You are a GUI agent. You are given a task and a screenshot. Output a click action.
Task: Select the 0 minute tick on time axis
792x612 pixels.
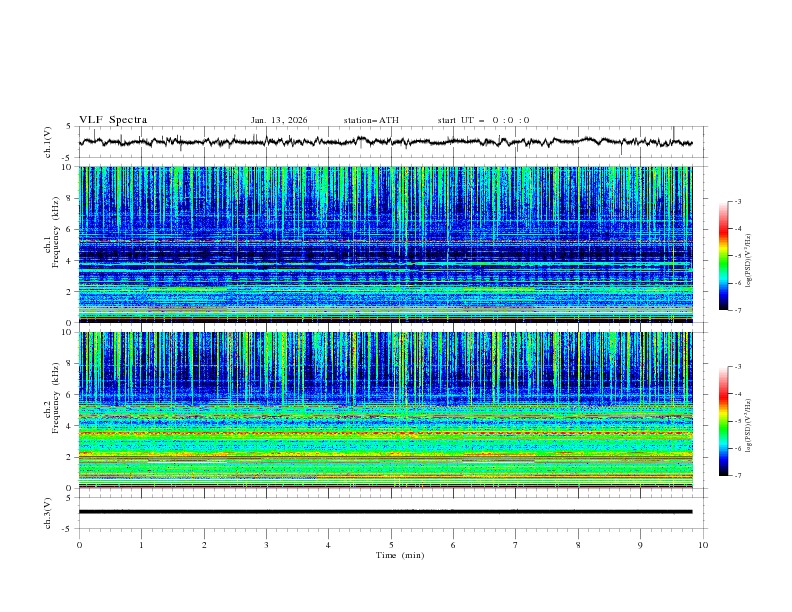point(80,545)
